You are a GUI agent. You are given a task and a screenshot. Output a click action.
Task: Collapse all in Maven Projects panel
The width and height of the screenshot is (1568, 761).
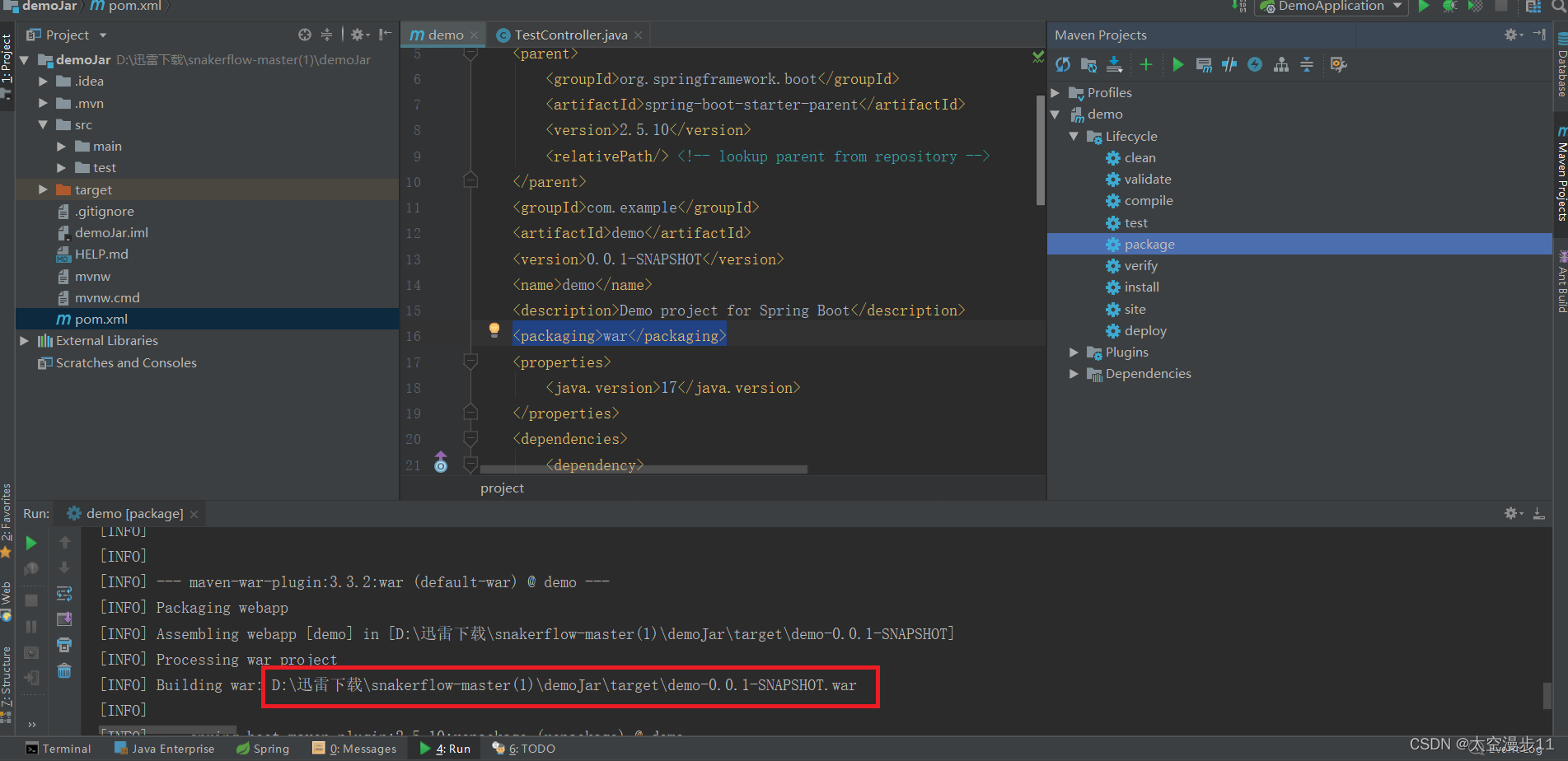(1307, 64)
